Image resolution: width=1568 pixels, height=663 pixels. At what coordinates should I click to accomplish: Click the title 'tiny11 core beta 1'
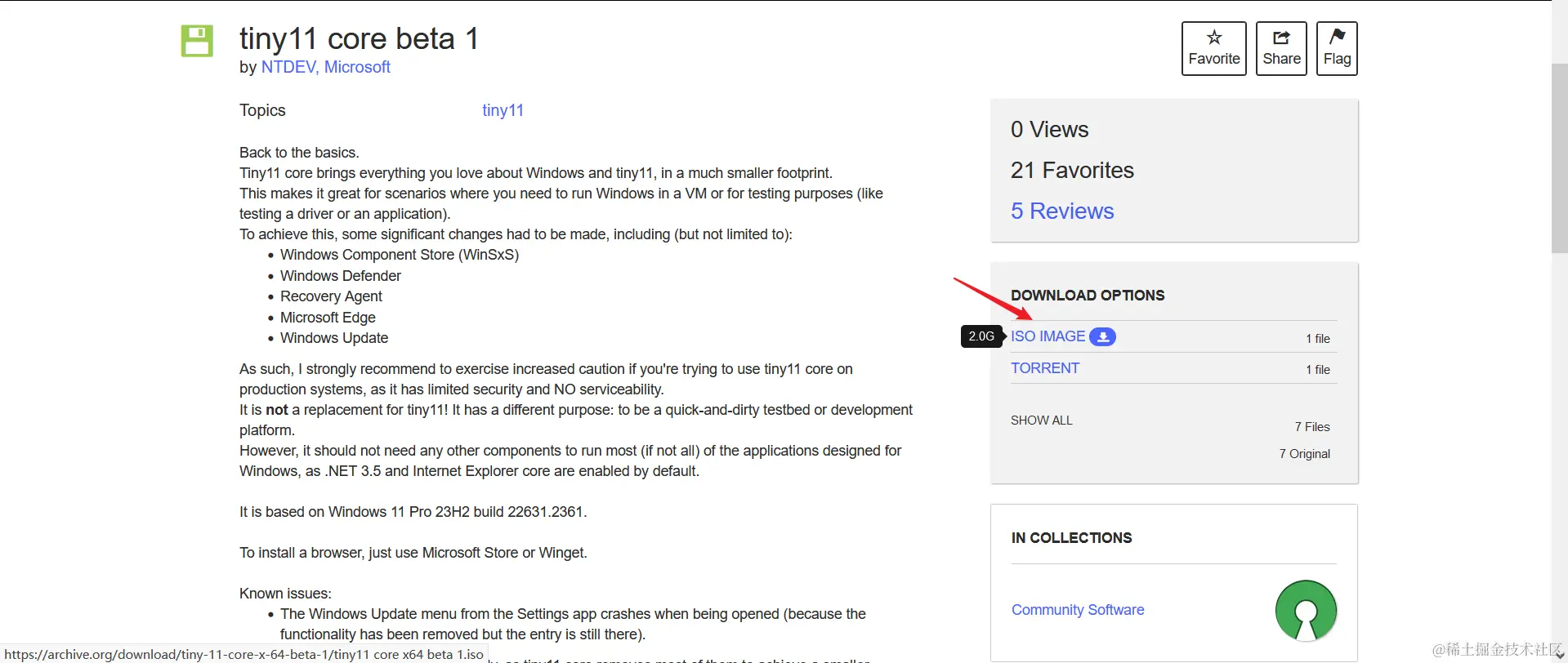(359, 38)
